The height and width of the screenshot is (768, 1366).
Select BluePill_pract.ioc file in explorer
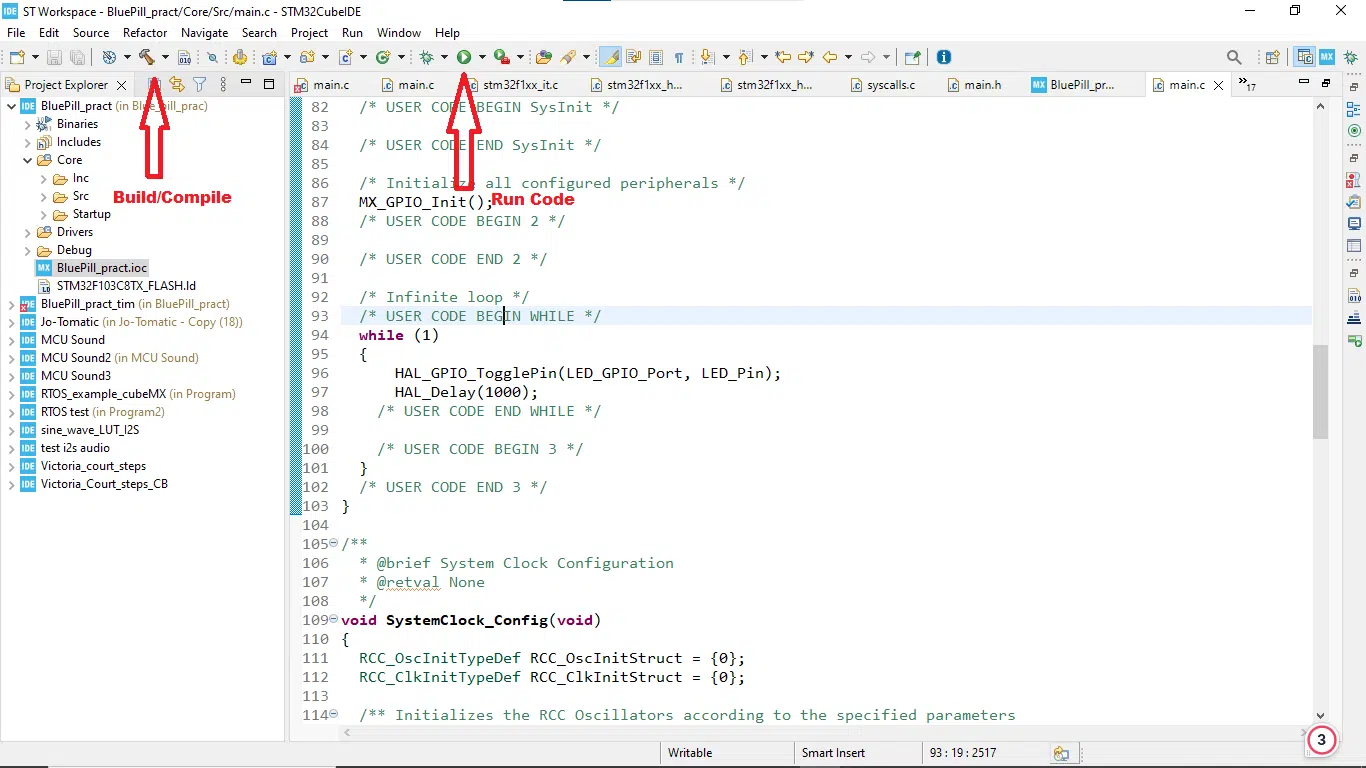click(92, 268)
